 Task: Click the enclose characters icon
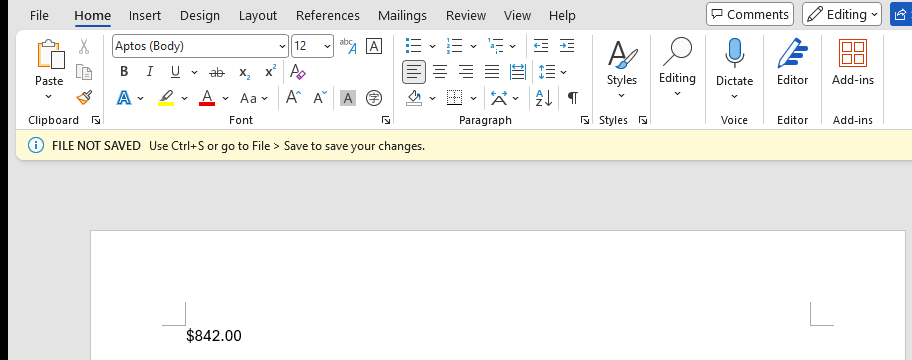(x=374, y=98)
